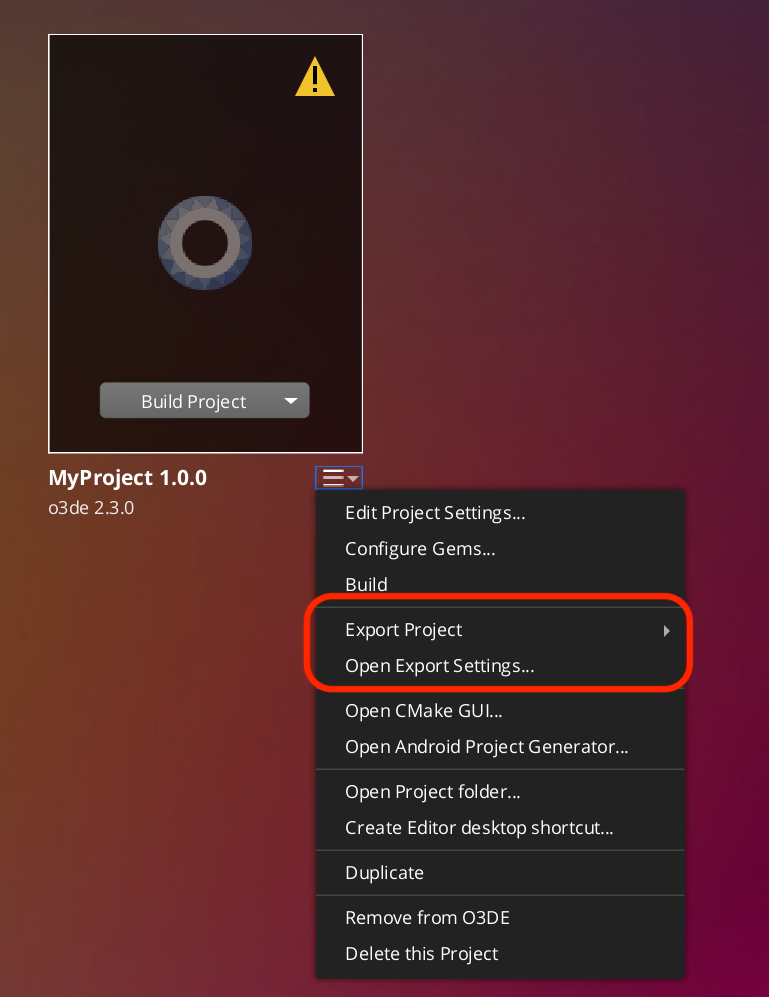
Task: Expand the Build Project dropdown arrow
Action: (291, 401)
